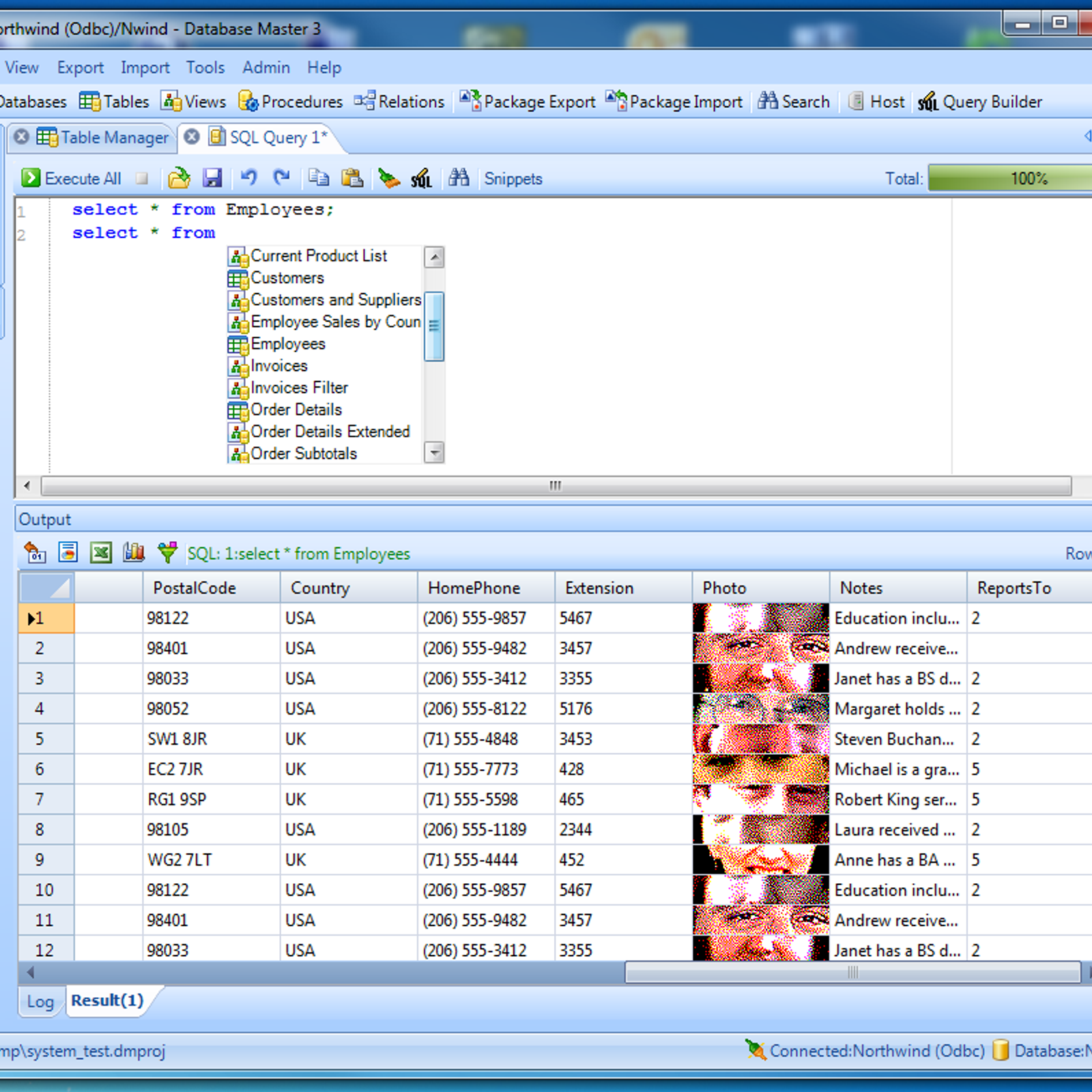Click the 'WG2 7LT' postal code cell
Screen dimensions: 1092x1092
pyautogui.click(x=212, y=860)
